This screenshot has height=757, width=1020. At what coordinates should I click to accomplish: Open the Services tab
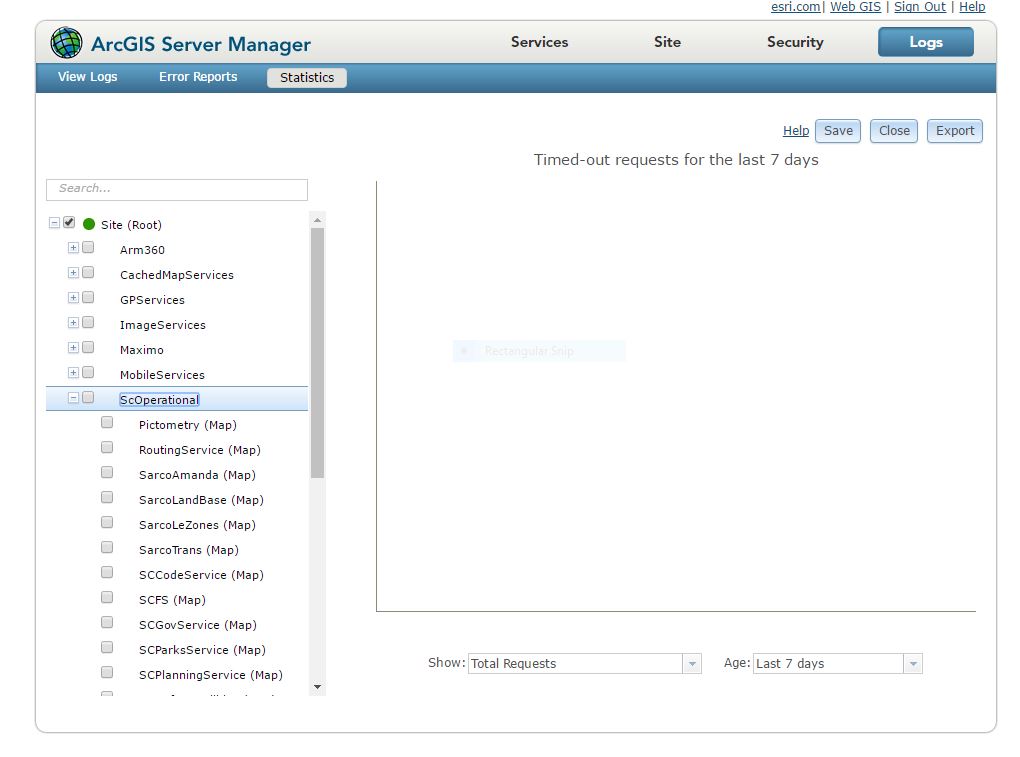[539, 42]
